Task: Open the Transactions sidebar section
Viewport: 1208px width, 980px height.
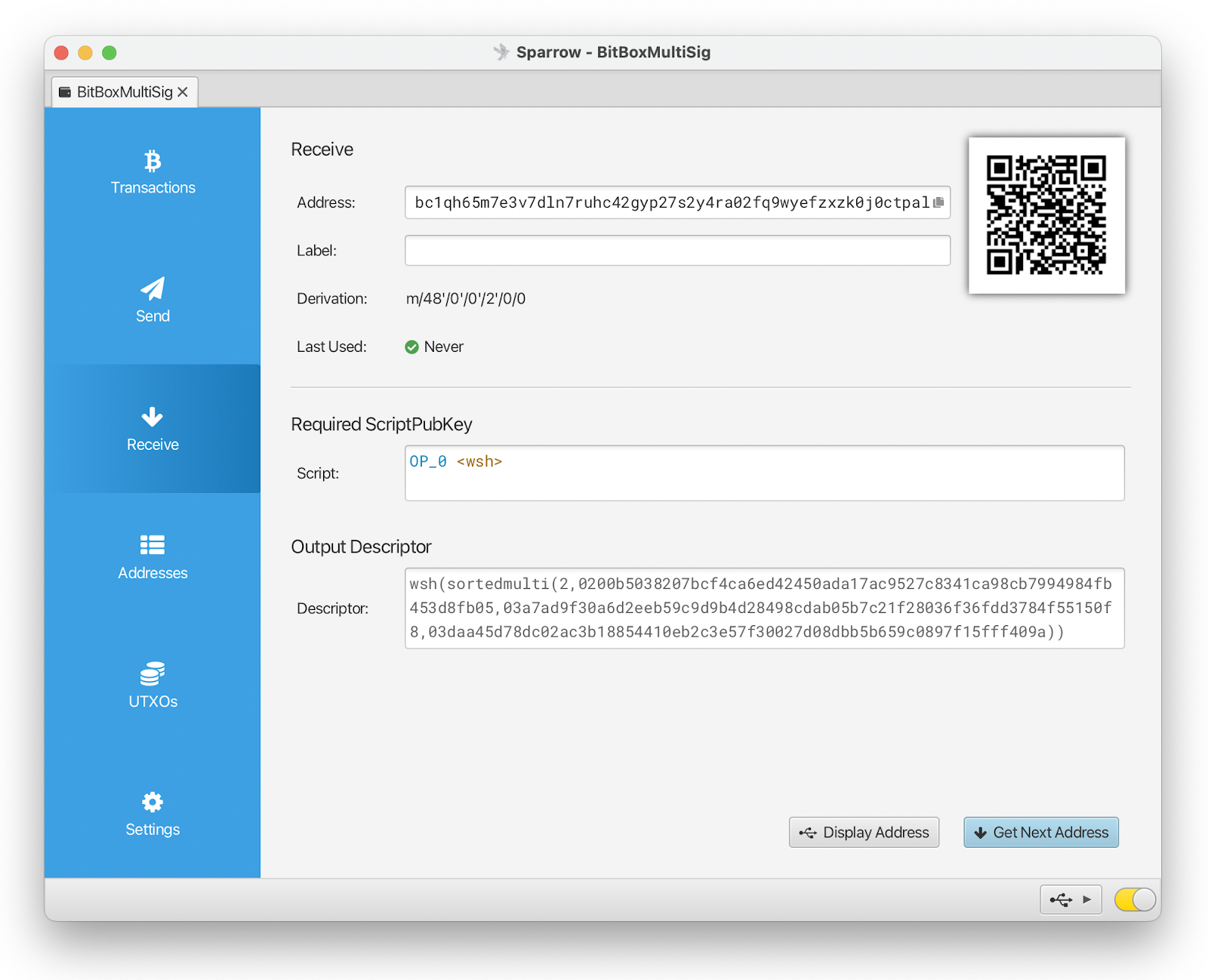Action: pos(153,172)
